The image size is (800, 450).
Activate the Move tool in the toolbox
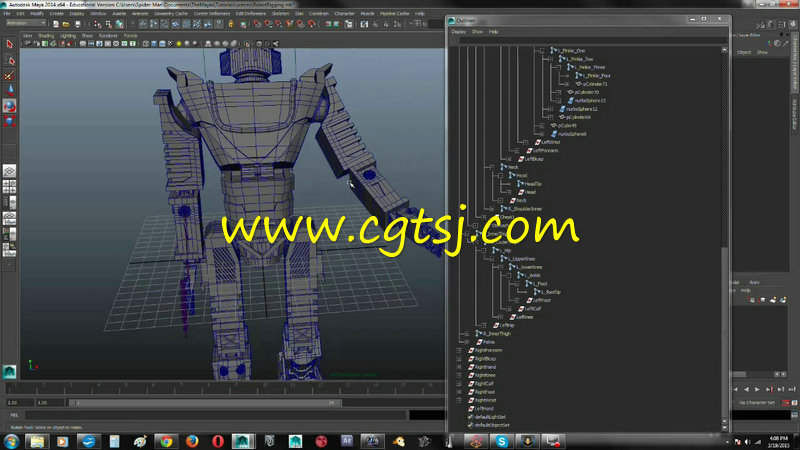9,91
